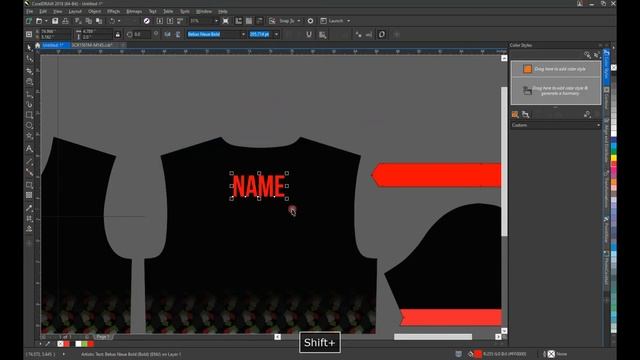Viewport: 640px width, 360px height.
Task: Click the red NAME text on jersey
Action: (259, 186)
